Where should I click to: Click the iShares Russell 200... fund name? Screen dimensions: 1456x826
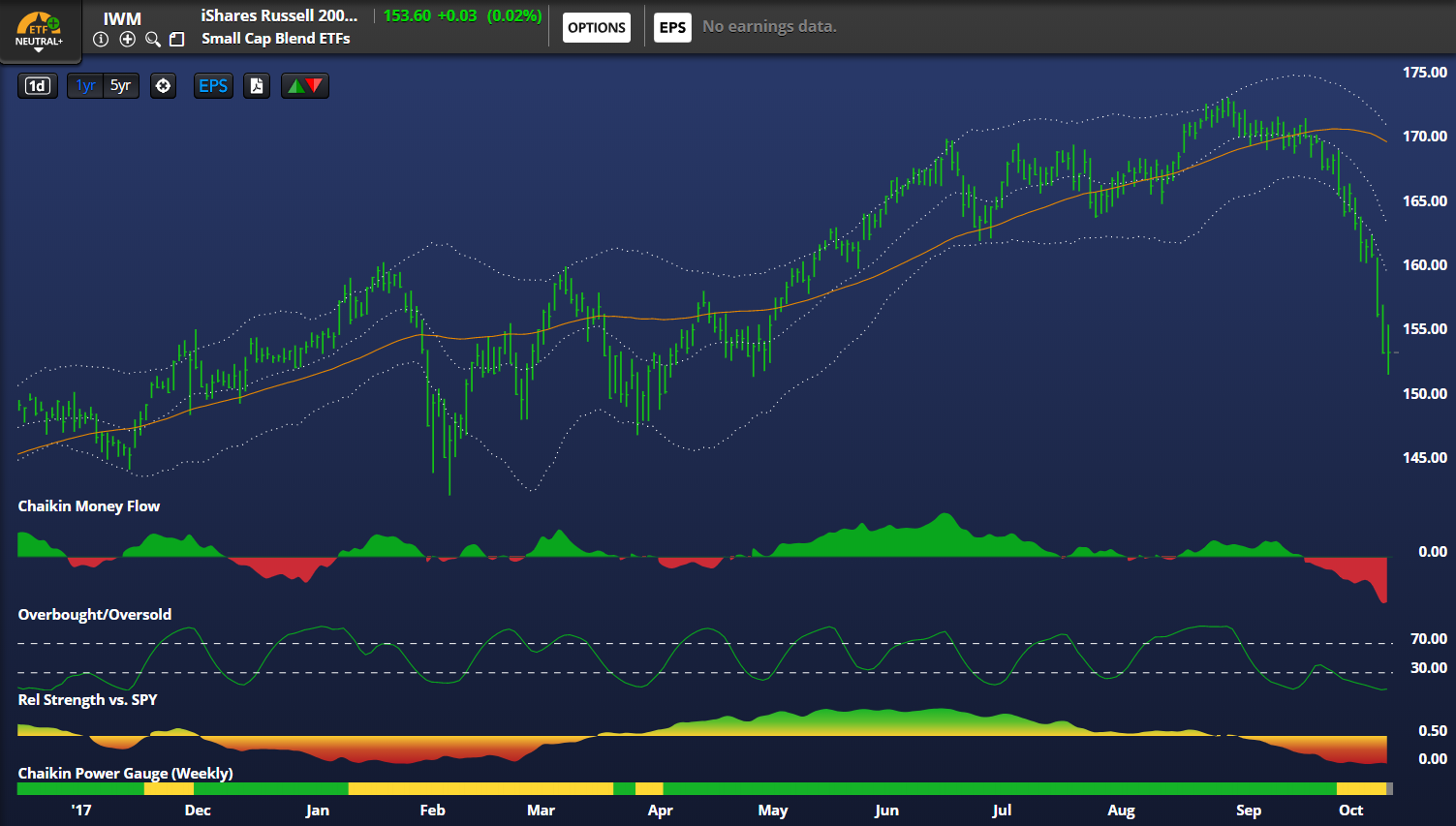pos(279,15)
